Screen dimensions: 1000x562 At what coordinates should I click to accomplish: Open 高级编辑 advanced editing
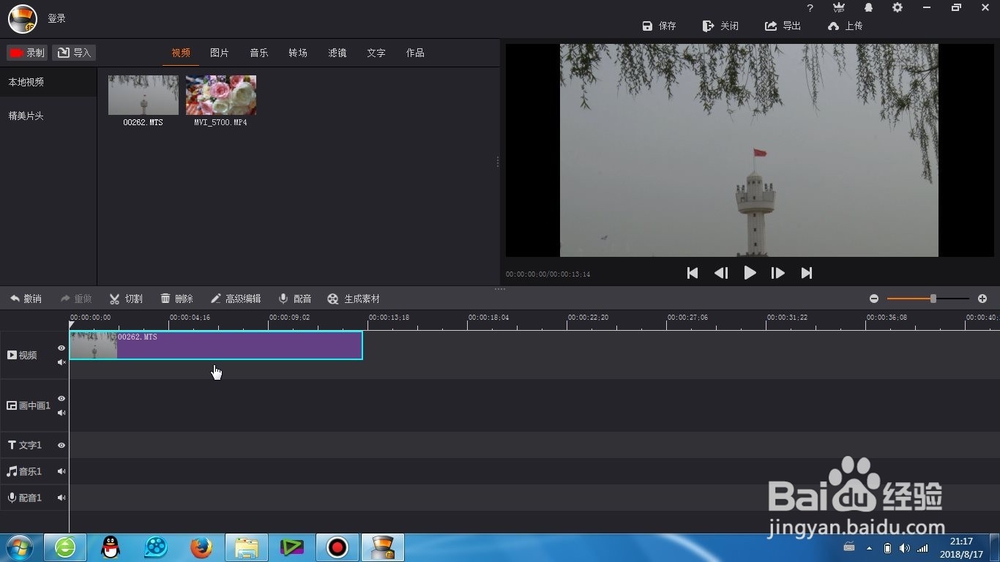coord(235,299)
